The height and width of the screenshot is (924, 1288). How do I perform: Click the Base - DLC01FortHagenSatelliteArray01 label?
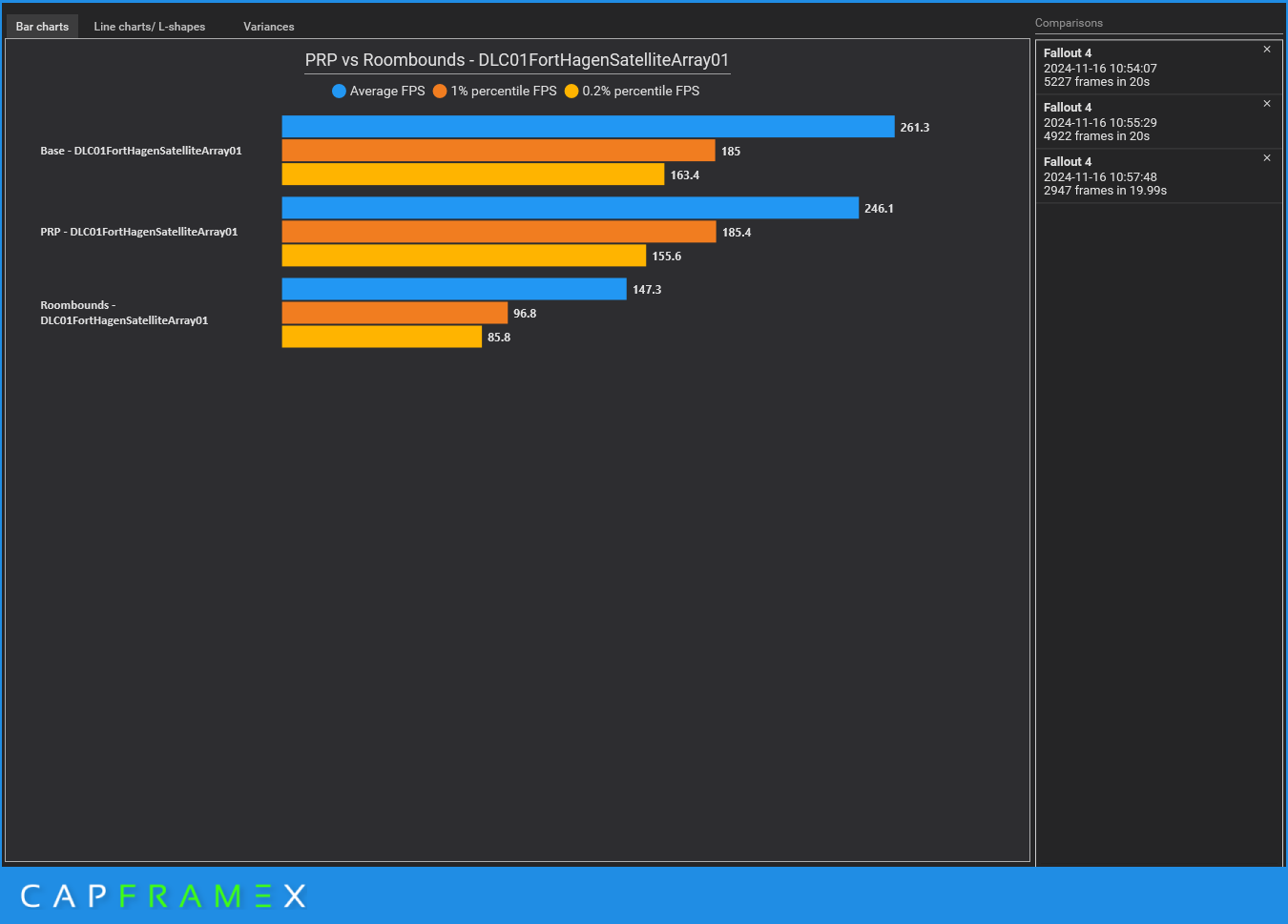[141, 151]
